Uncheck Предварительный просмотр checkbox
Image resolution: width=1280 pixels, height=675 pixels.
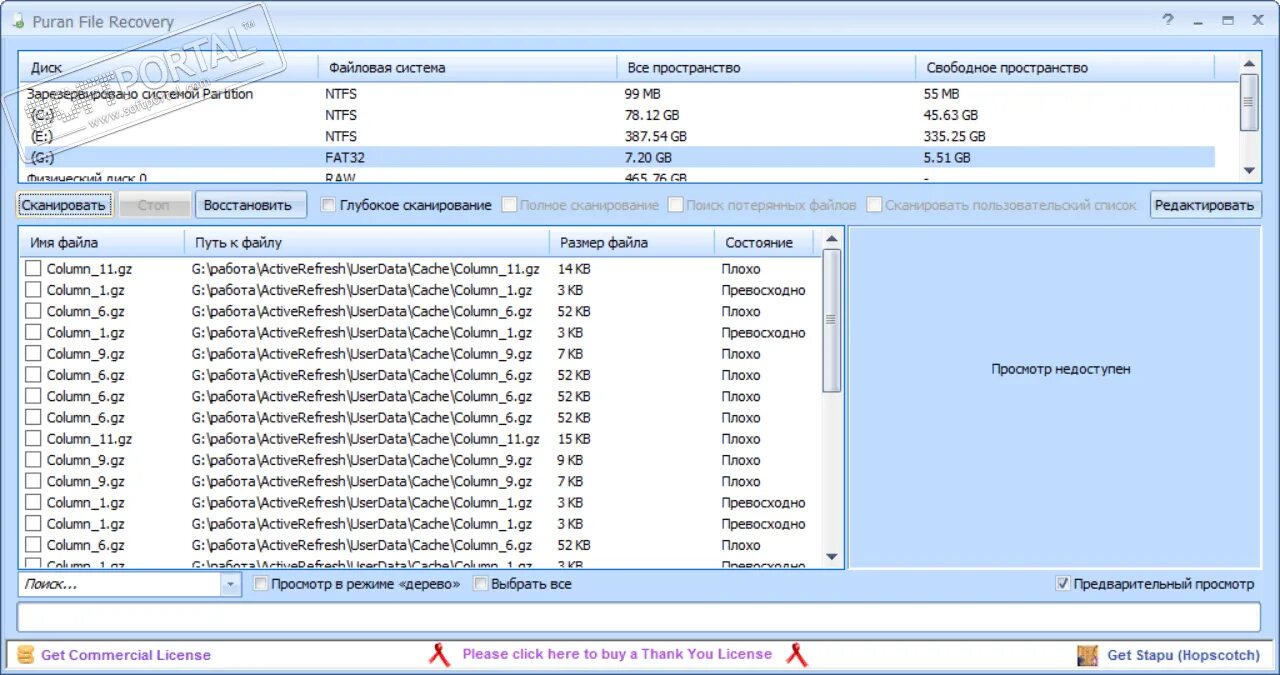pos(1063,584)
